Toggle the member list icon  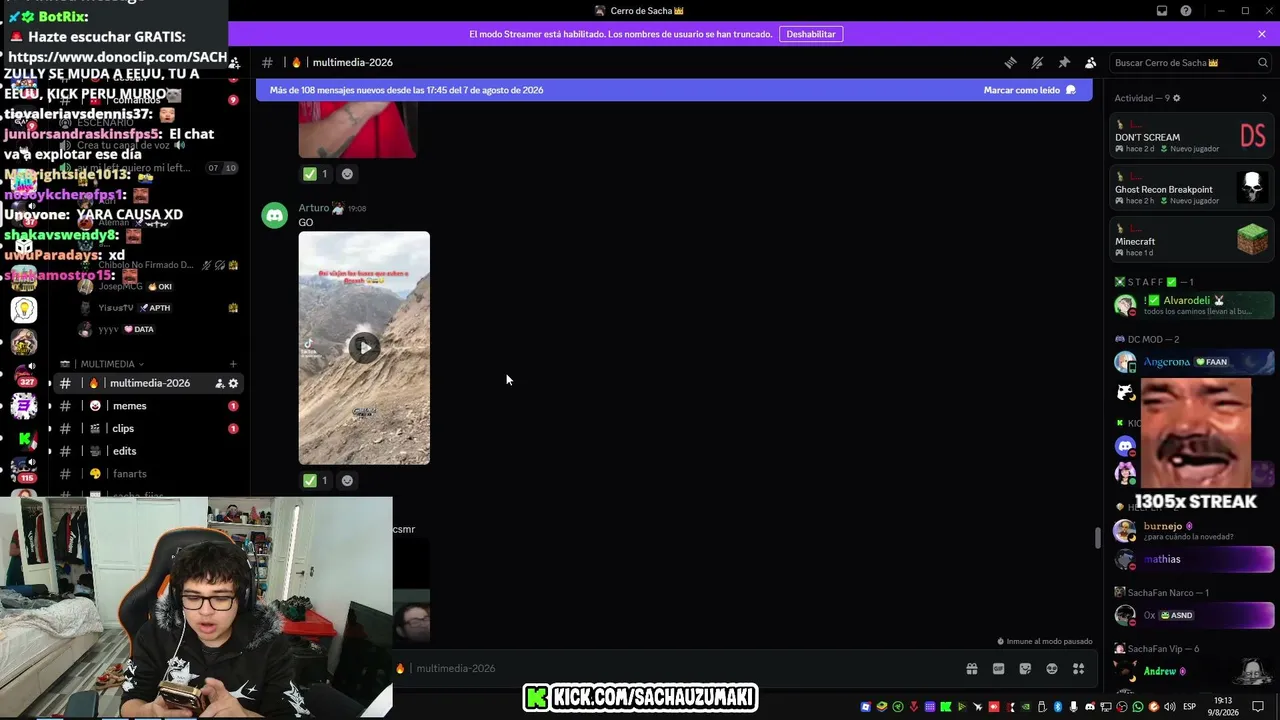[1091, 62]
